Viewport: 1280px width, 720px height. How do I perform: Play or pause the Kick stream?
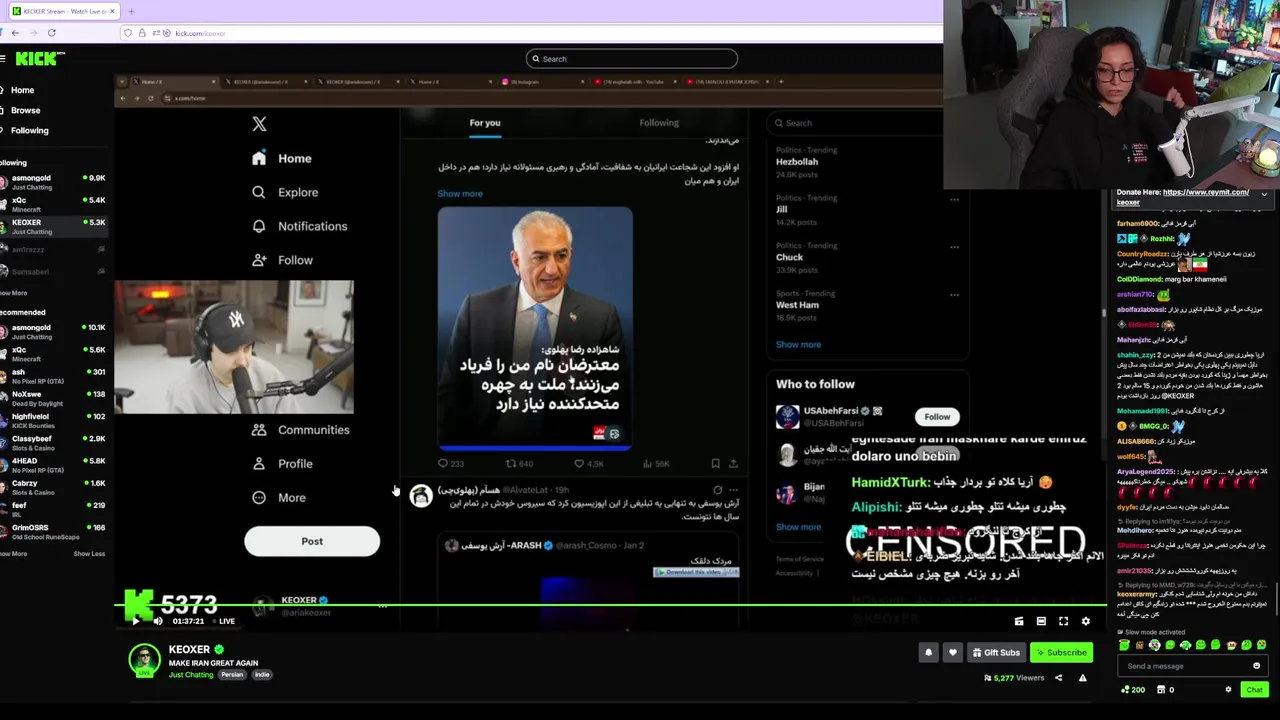(x=136, y=621)
